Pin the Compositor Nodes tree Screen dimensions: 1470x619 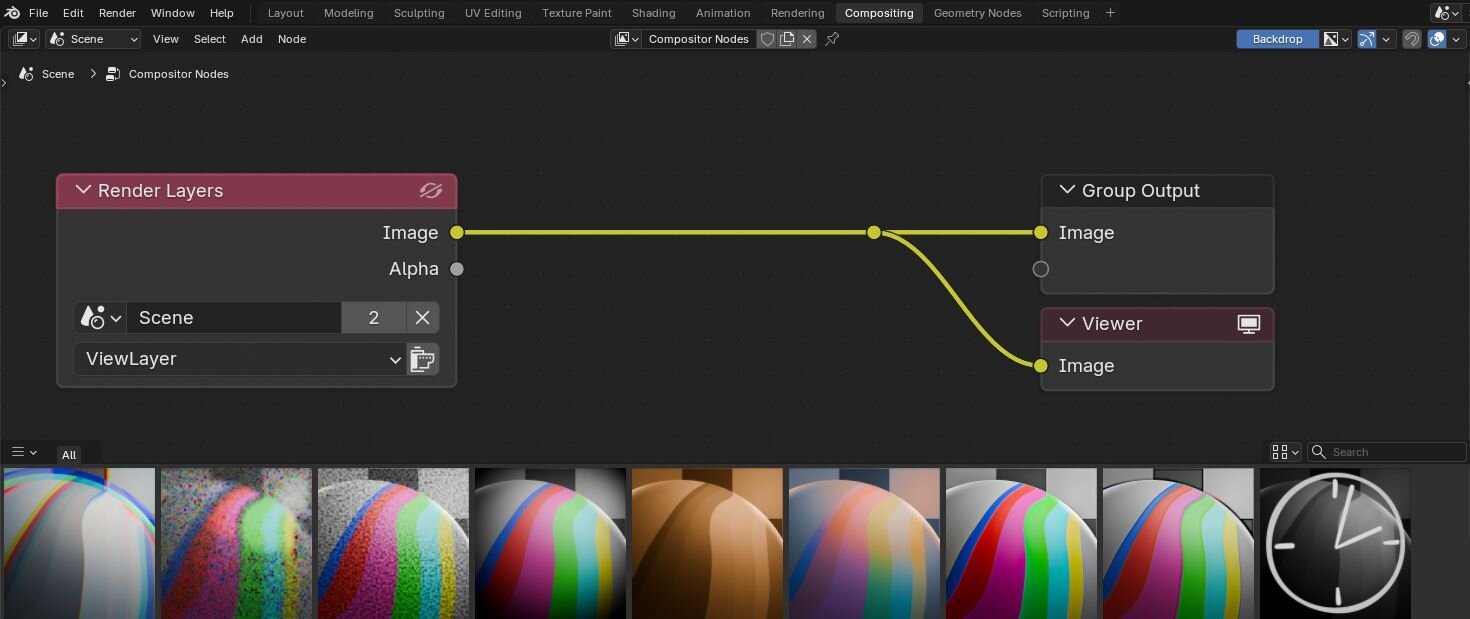[x=832, y=39]
